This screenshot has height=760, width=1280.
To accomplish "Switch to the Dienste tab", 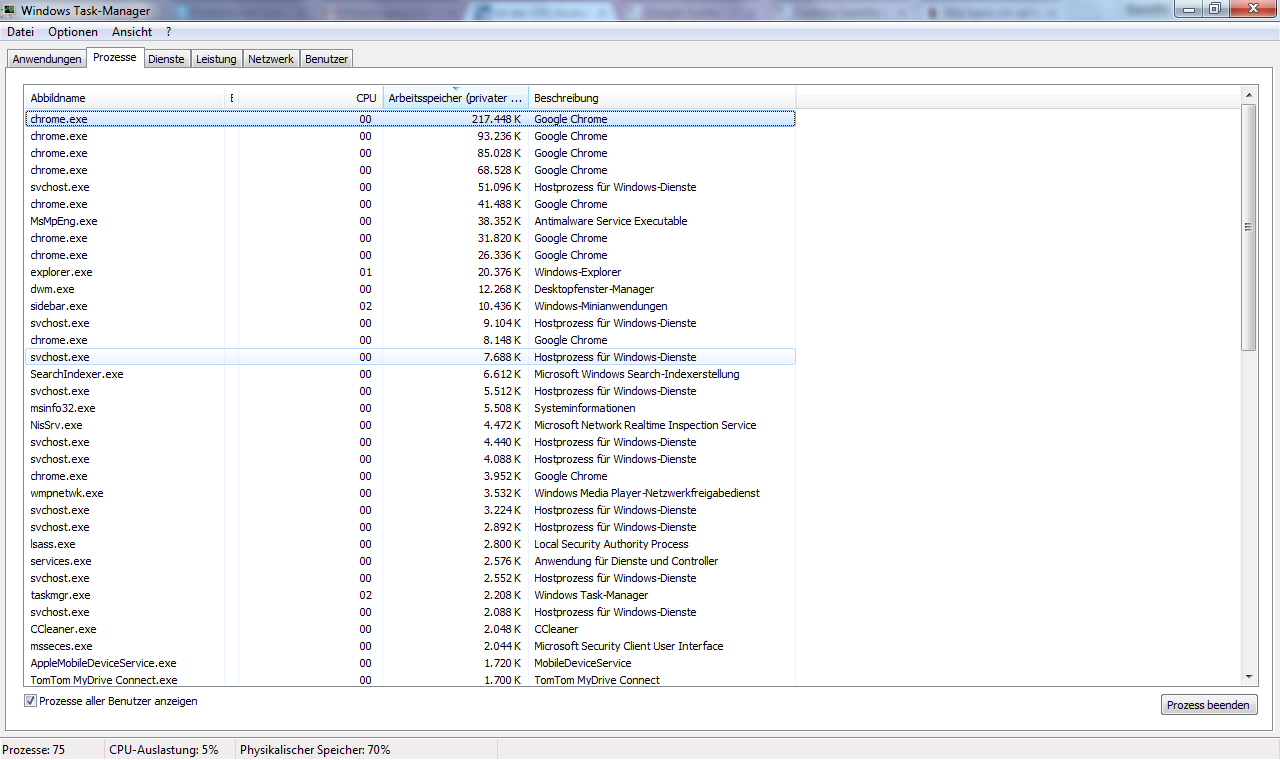I will click(166, 59).
